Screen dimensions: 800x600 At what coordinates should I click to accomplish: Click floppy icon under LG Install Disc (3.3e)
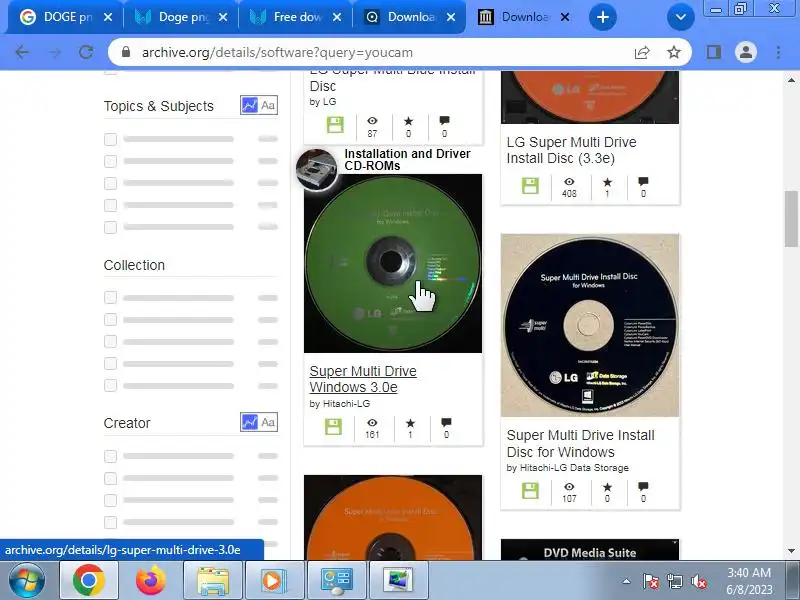click(530, 186)
